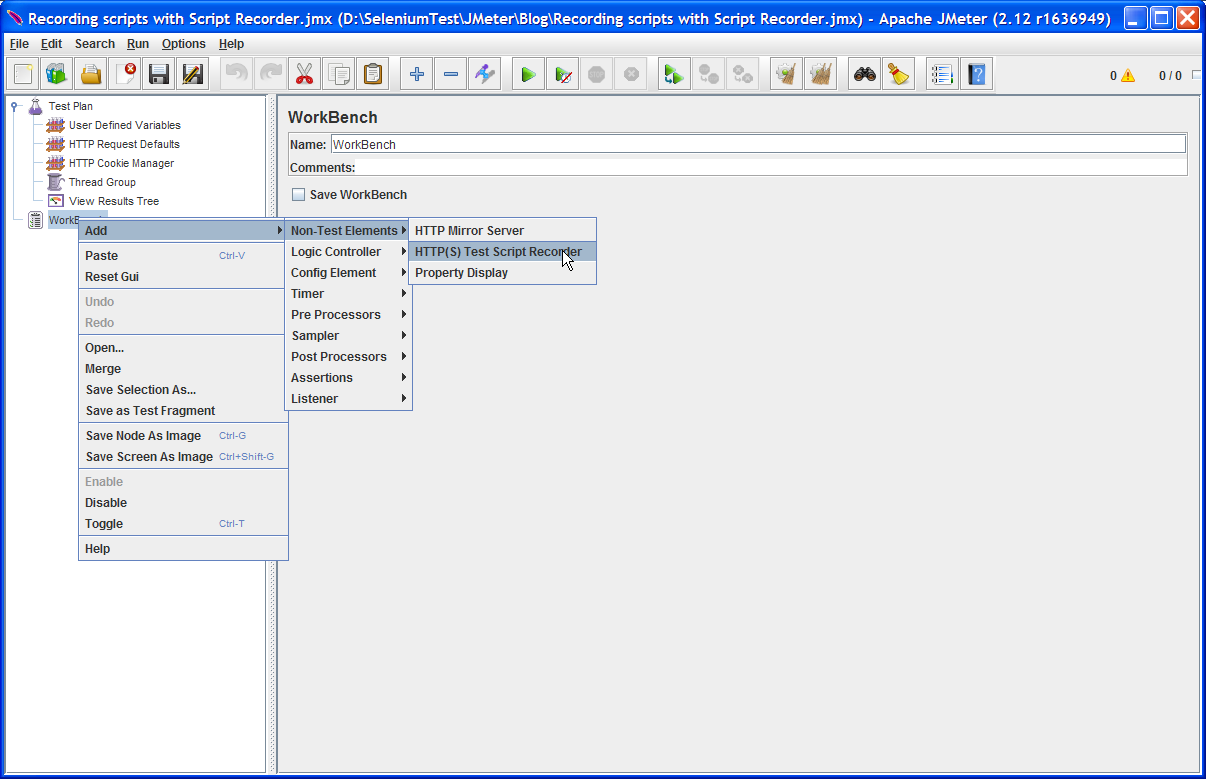The image size is (1206, 779).
Task: Click the Shutdown round X icon
Action: [x=631, y=74]
